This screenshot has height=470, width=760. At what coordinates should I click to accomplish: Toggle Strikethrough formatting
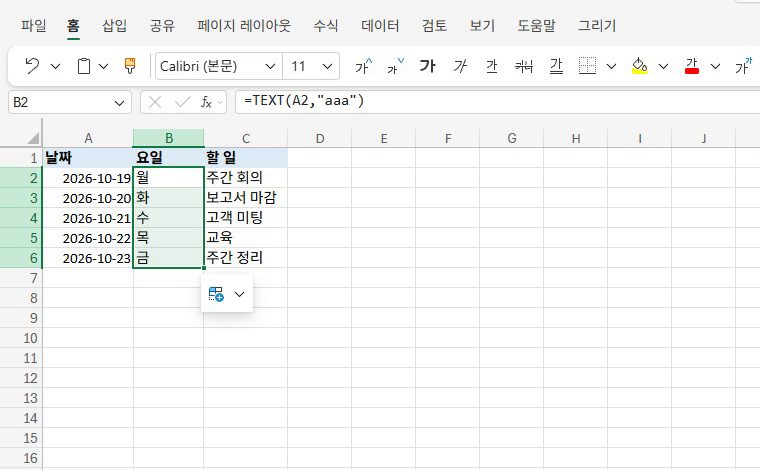coord(524,66)
